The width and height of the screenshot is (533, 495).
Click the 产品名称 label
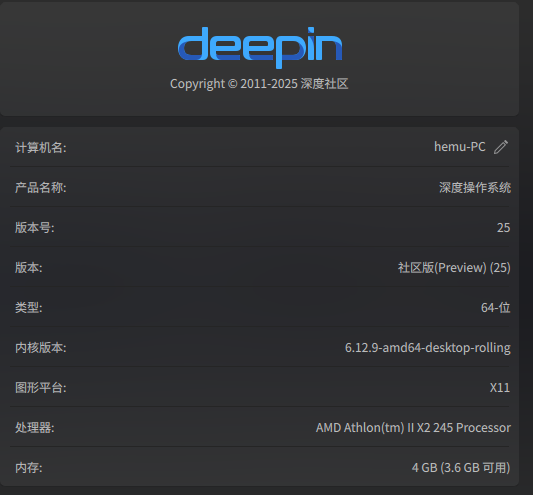[41, 187]
